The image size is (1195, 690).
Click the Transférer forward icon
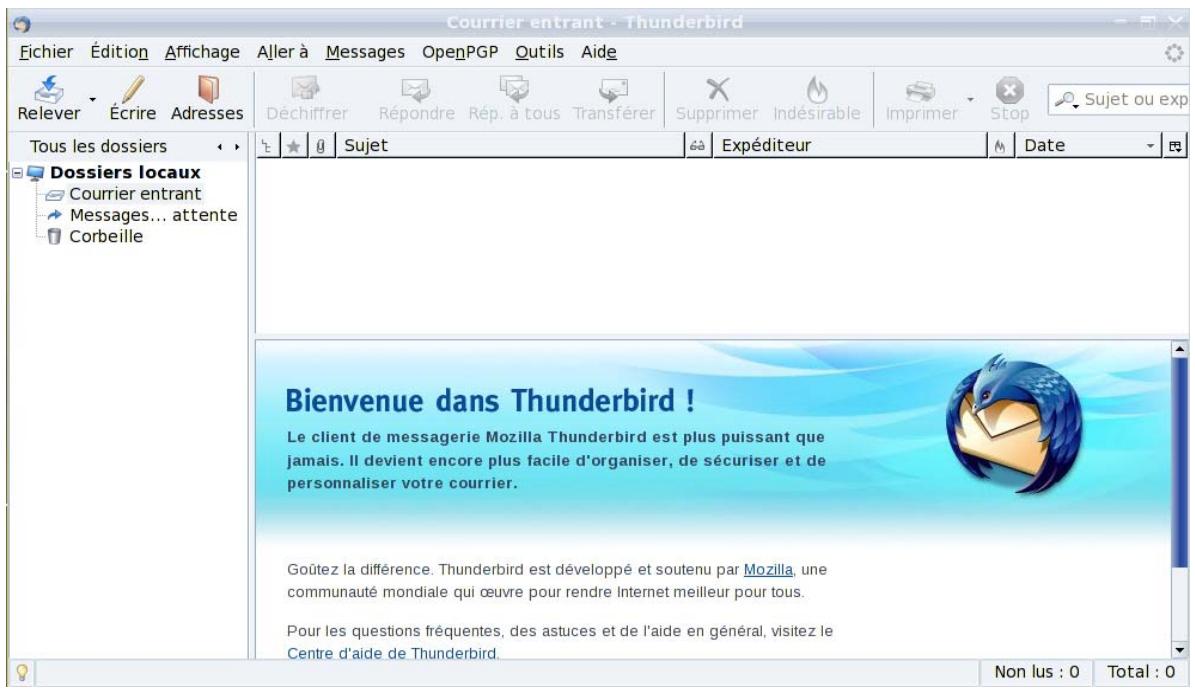[x=613, y=89]
